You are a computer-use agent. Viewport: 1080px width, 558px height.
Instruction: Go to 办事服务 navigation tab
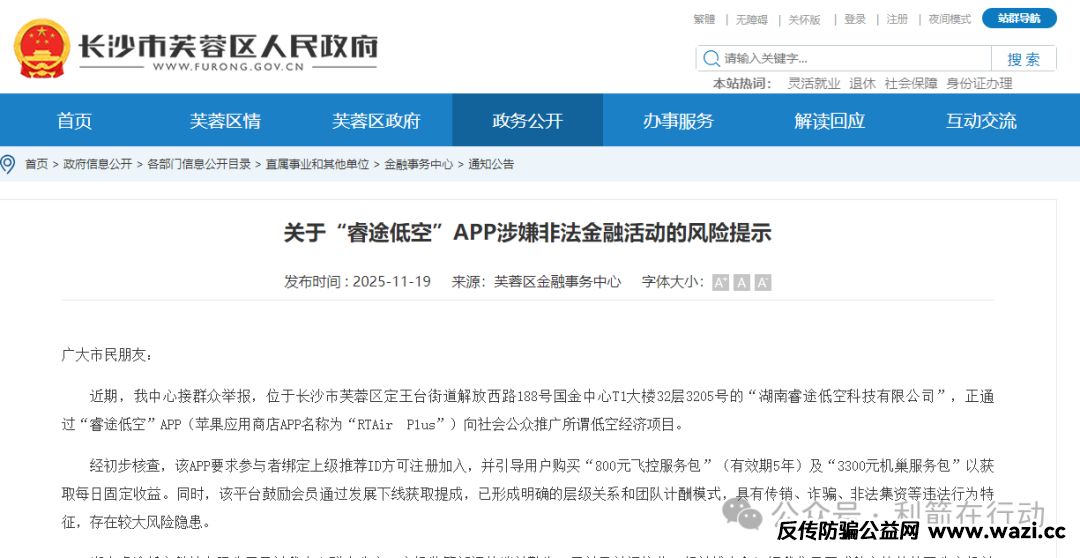pyautogui.click(x=678, y=121)
